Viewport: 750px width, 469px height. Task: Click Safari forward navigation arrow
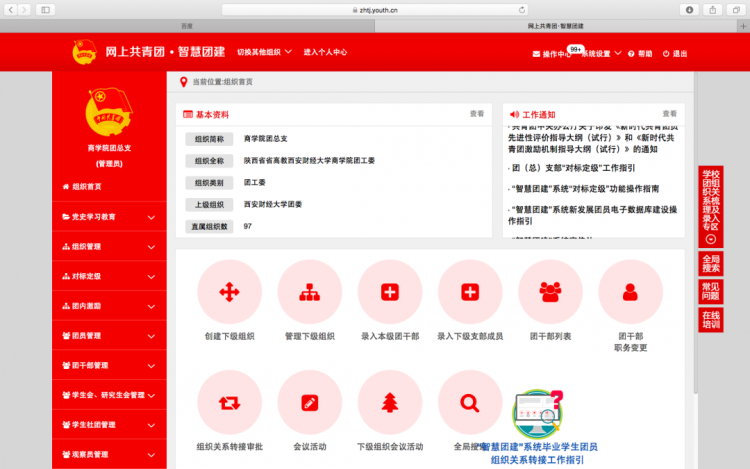[x=24, y=10]
